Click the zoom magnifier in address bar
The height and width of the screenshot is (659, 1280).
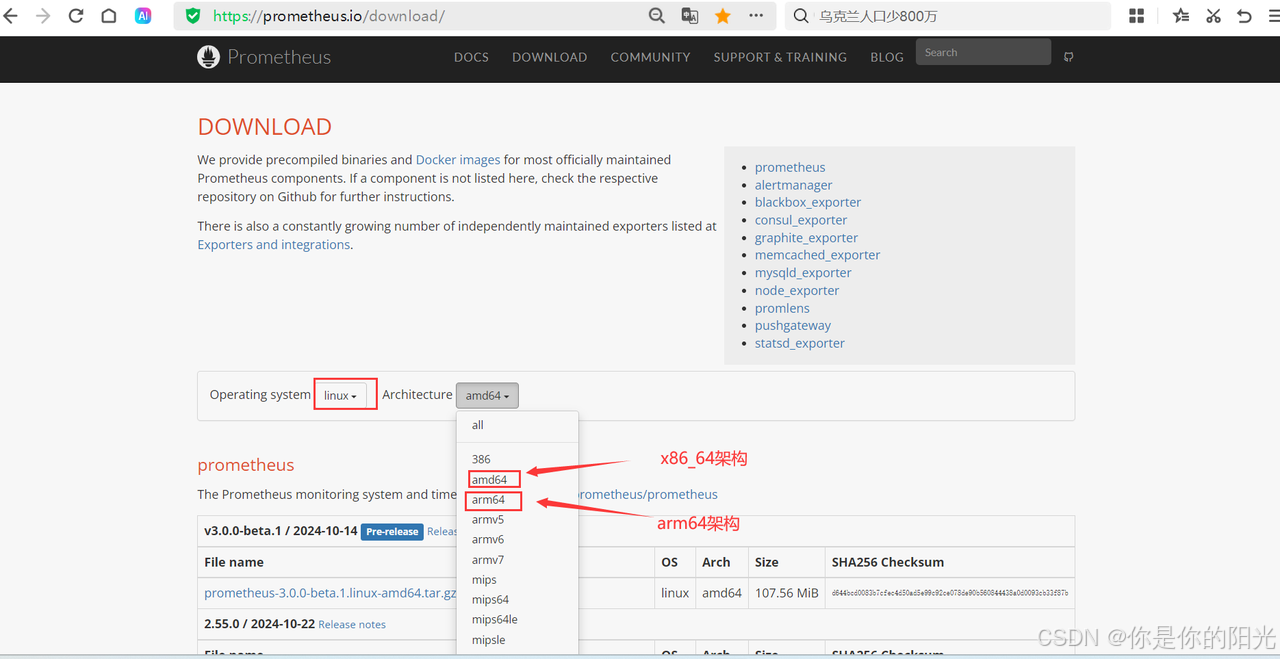click(x=657, y=16)
